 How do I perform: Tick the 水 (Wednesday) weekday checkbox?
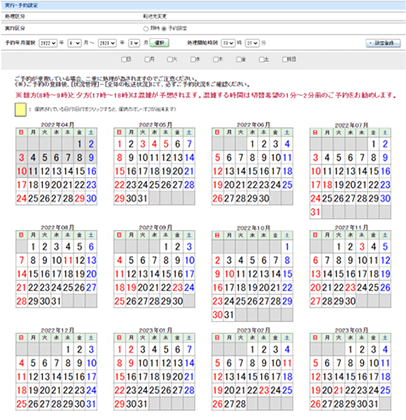pyautogui.click(x=193, y=59)
